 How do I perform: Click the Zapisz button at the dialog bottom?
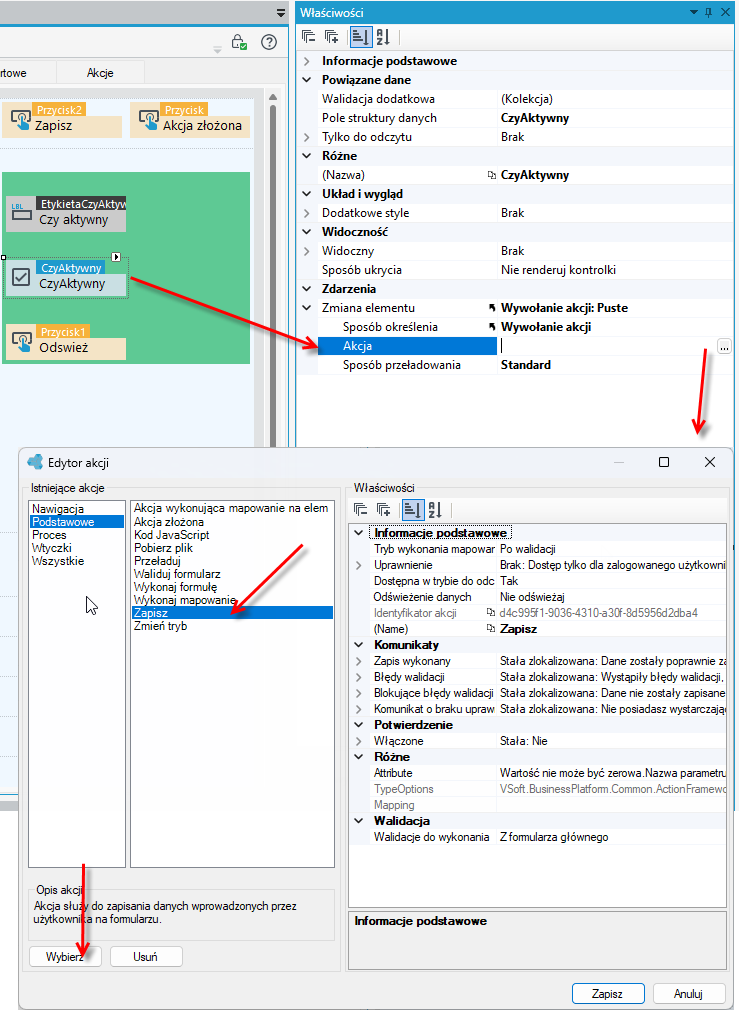(x=608, y=993)
